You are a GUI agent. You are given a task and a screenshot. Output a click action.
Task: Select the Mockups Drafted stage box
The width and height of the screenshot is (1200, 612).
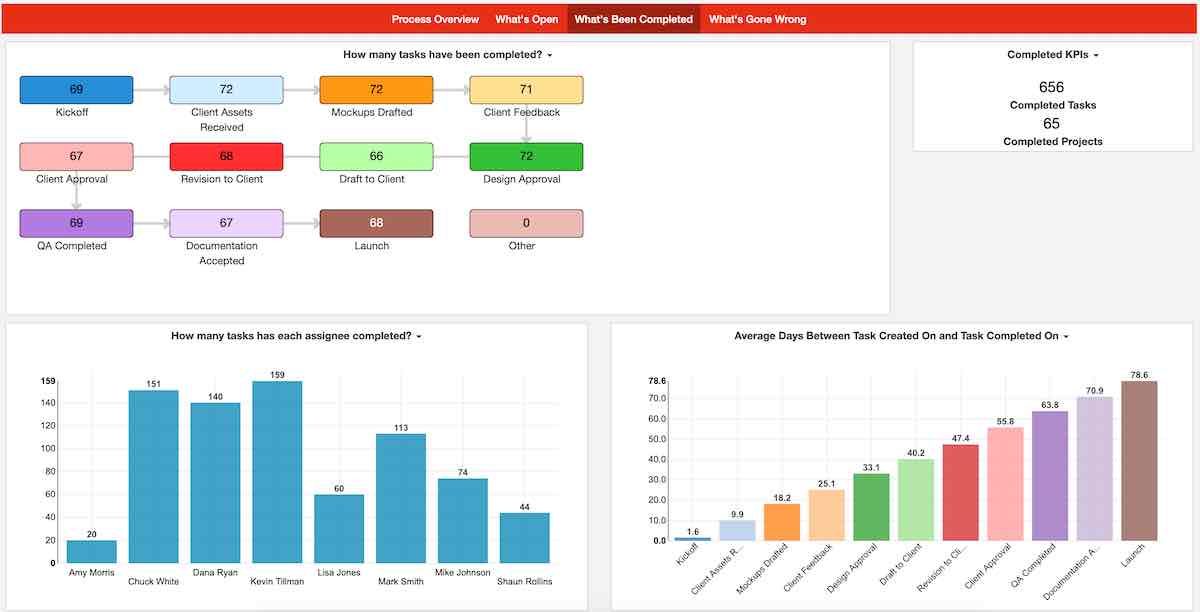(375, 89)
